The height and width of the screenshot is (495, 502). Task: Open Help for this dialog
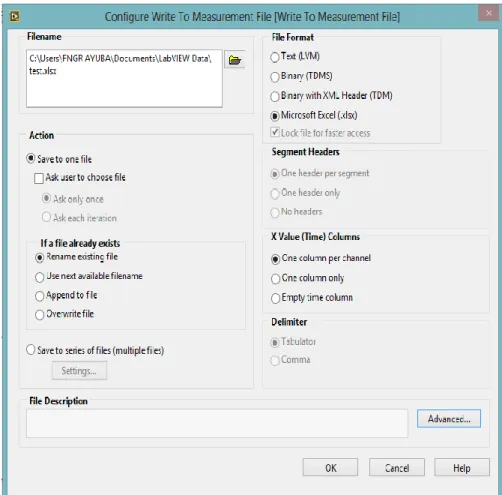462,468
